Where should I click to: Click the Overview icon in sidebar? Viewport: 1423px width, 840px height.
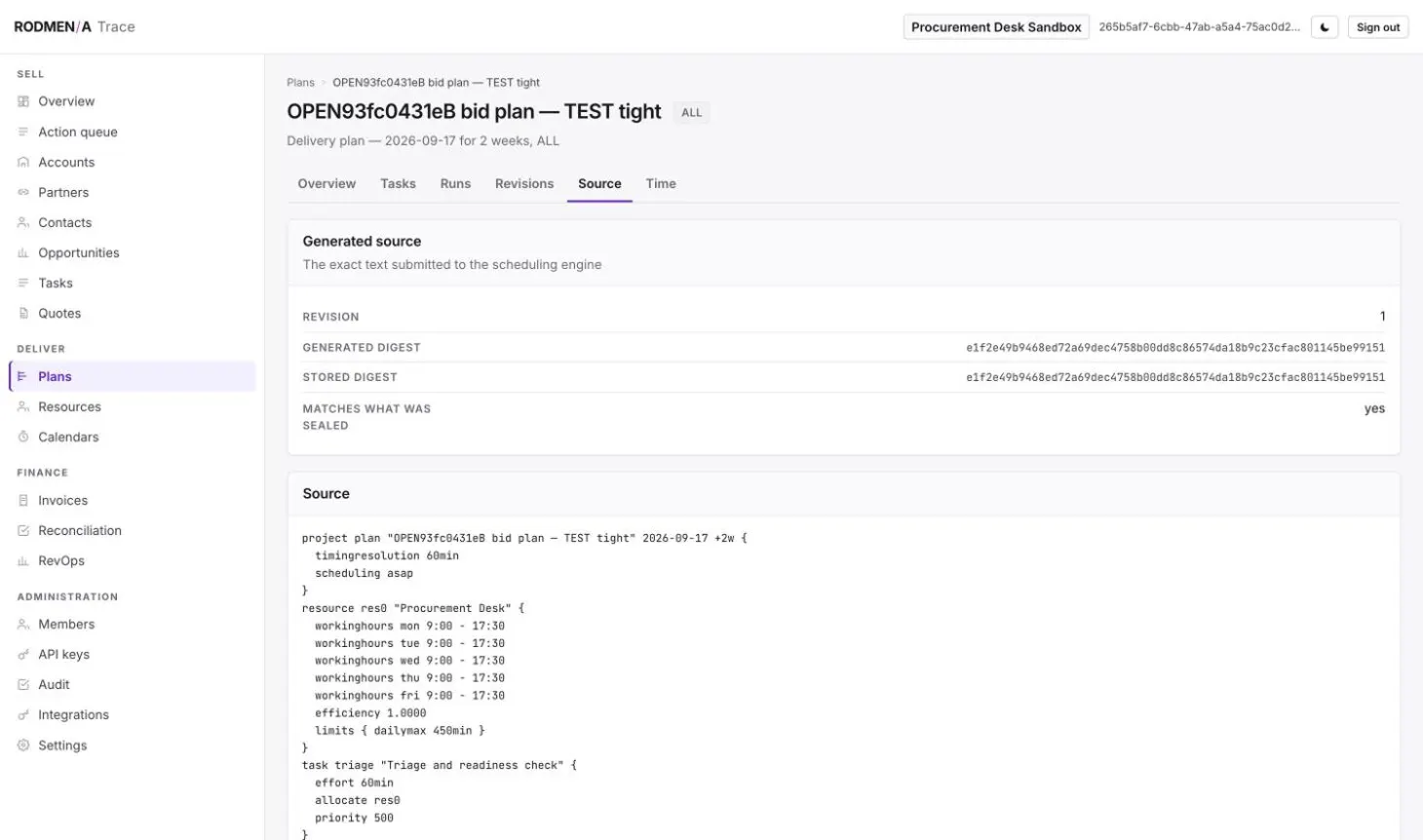pos(23,101)
